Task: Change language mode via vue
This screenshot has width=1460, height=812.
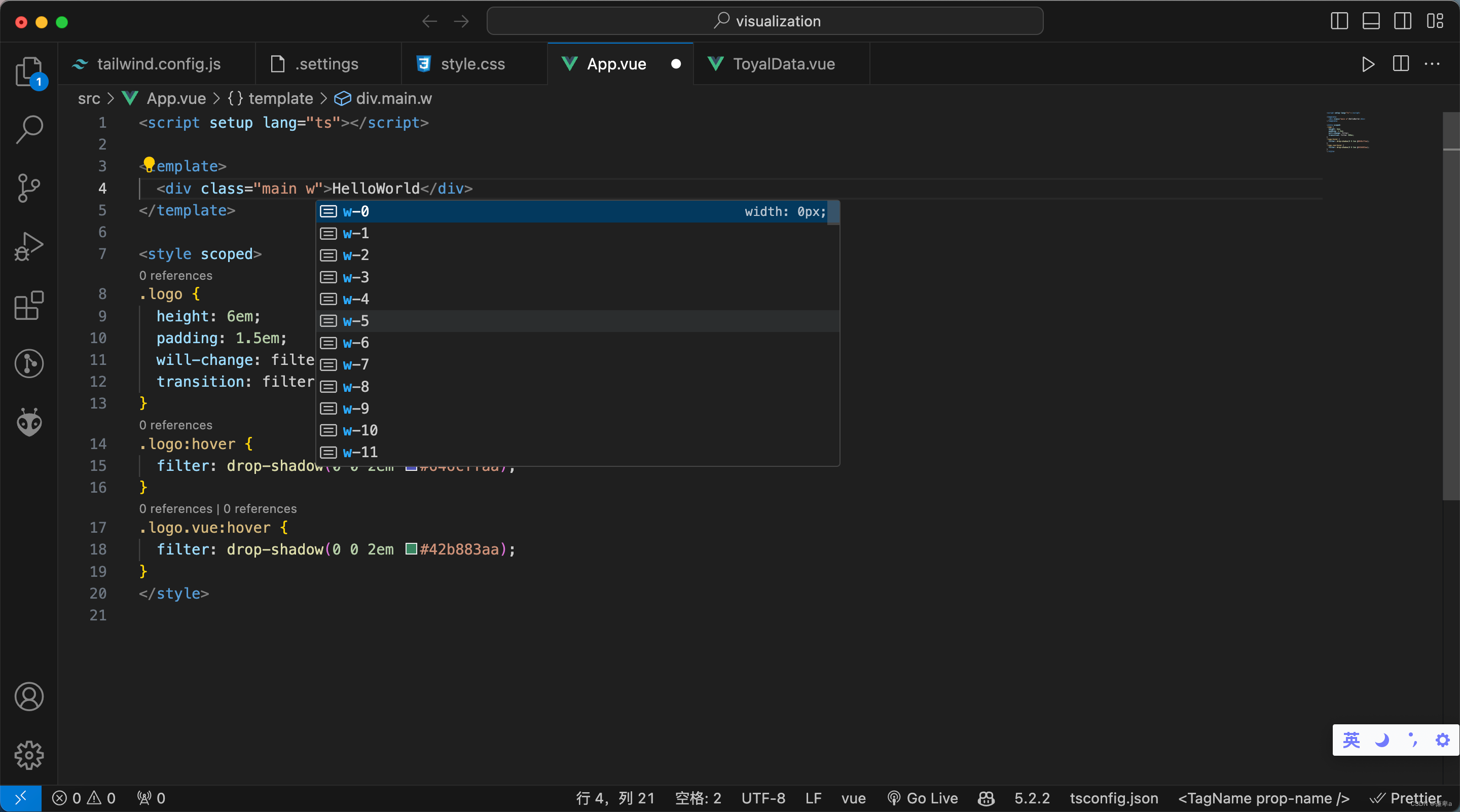Action: tap(854, 798)
